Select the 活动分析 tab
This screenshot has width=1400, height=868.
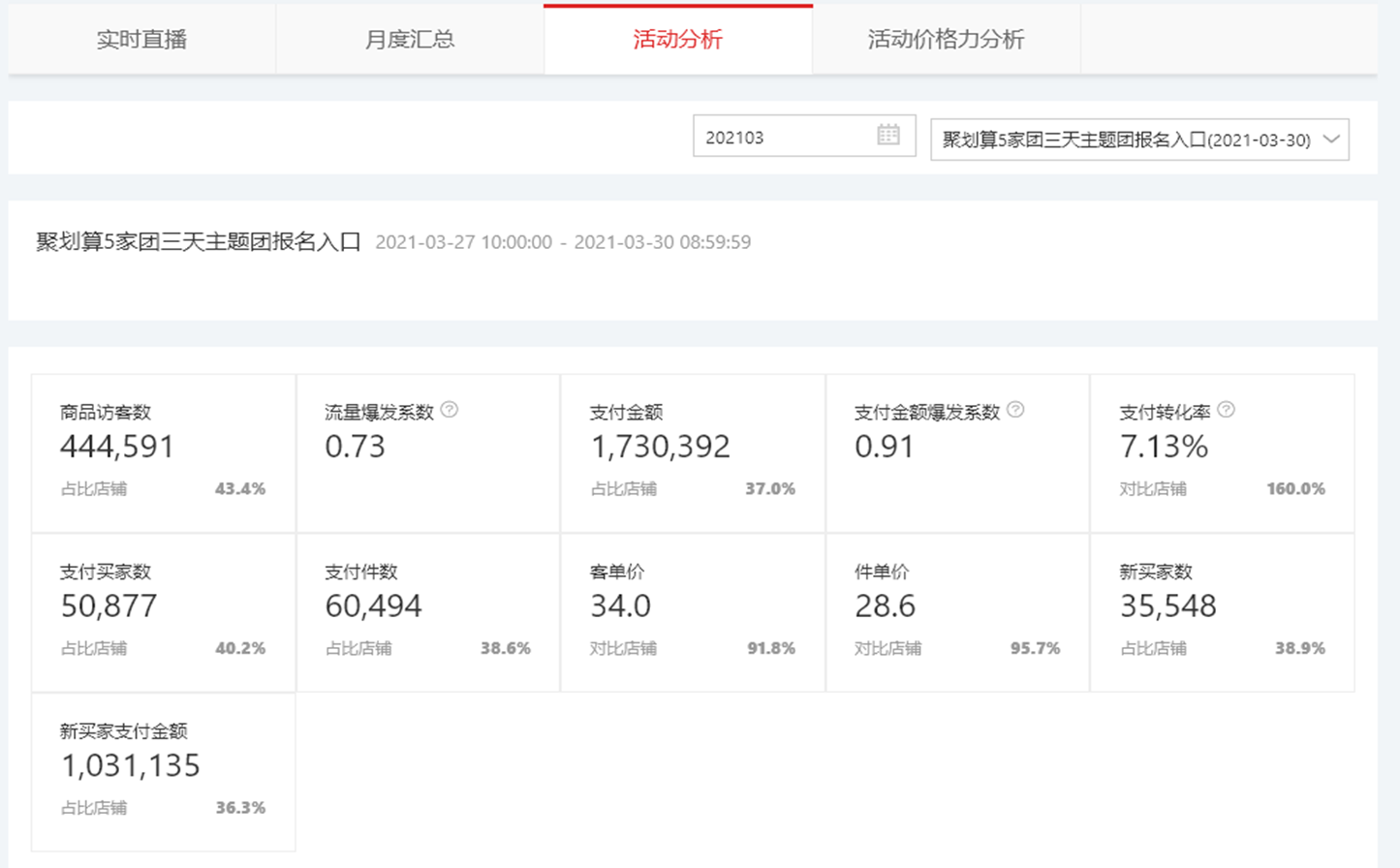point(678,40)
